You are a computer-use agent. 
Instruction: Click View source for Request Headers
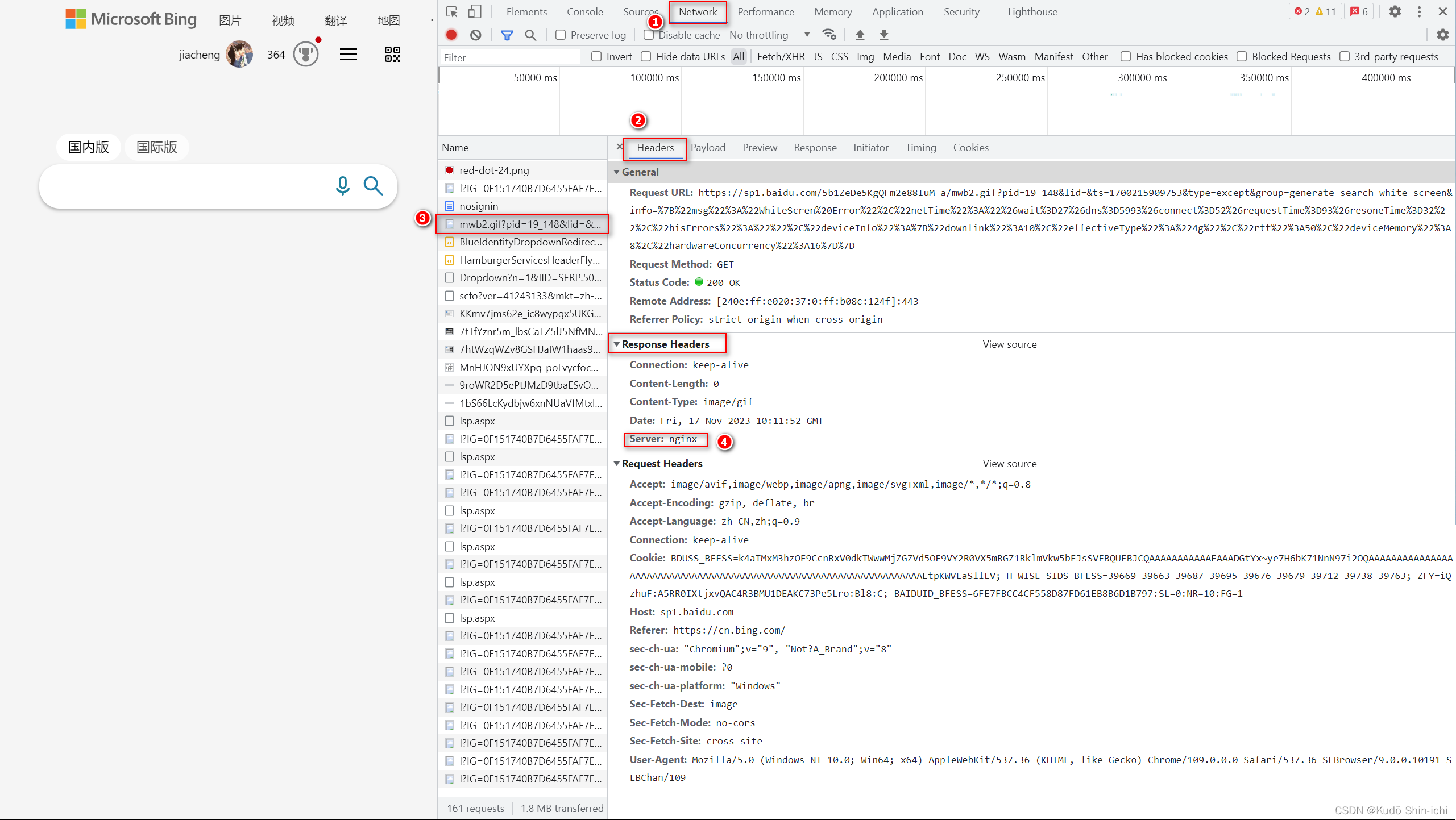click(1009, 463)
